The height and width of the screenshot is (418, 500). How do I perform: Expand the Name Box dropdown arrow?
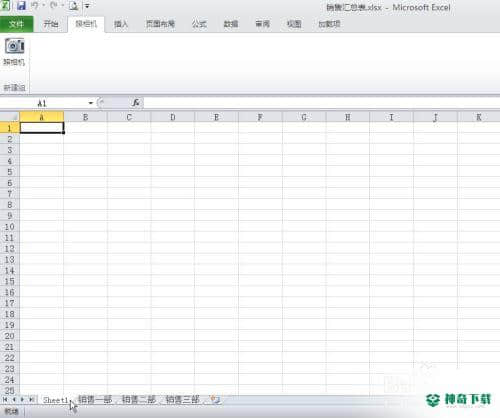(x=91, y=103)
